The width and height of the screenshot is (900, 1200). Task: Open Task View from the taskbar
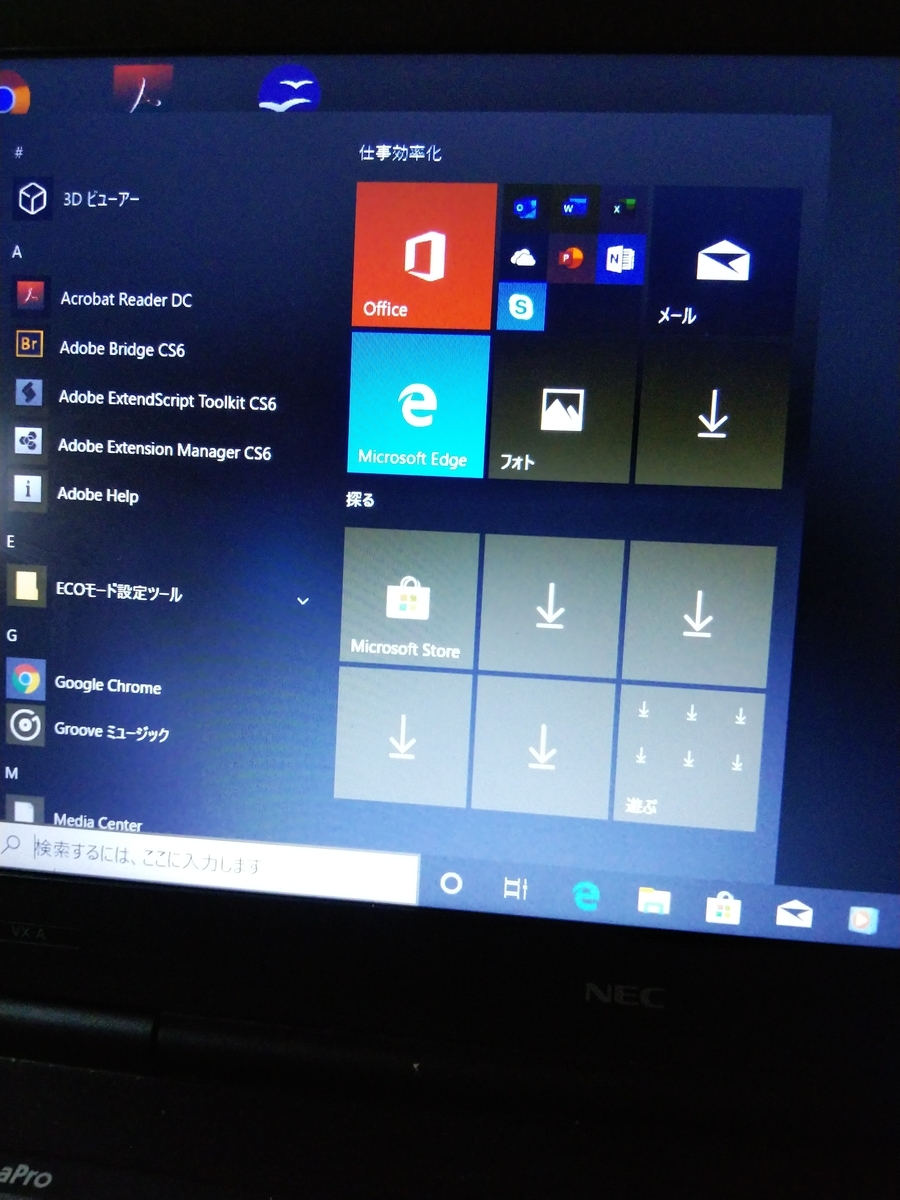tap(516, 888)
